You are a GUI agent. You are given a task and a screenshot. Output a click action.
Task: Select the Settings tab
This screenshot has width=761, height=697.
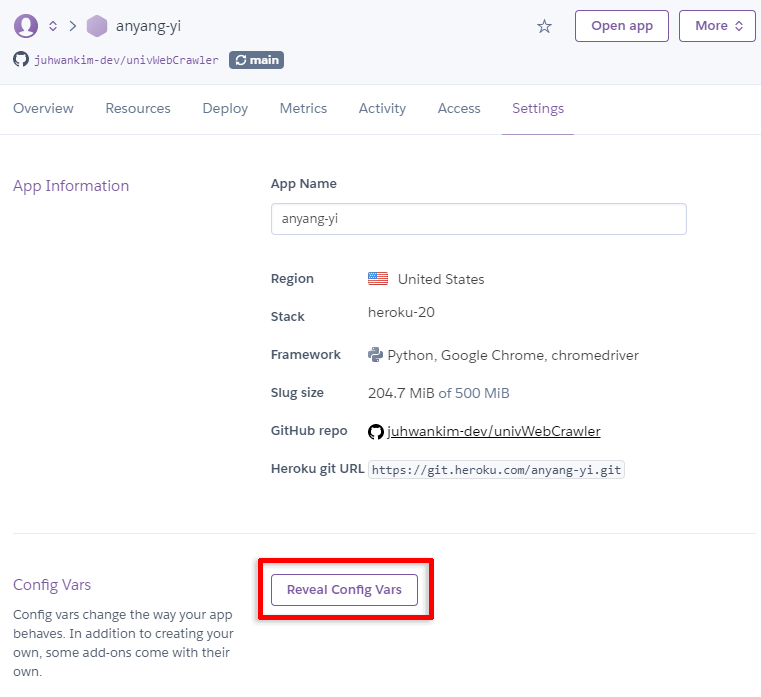click(538, 109)
